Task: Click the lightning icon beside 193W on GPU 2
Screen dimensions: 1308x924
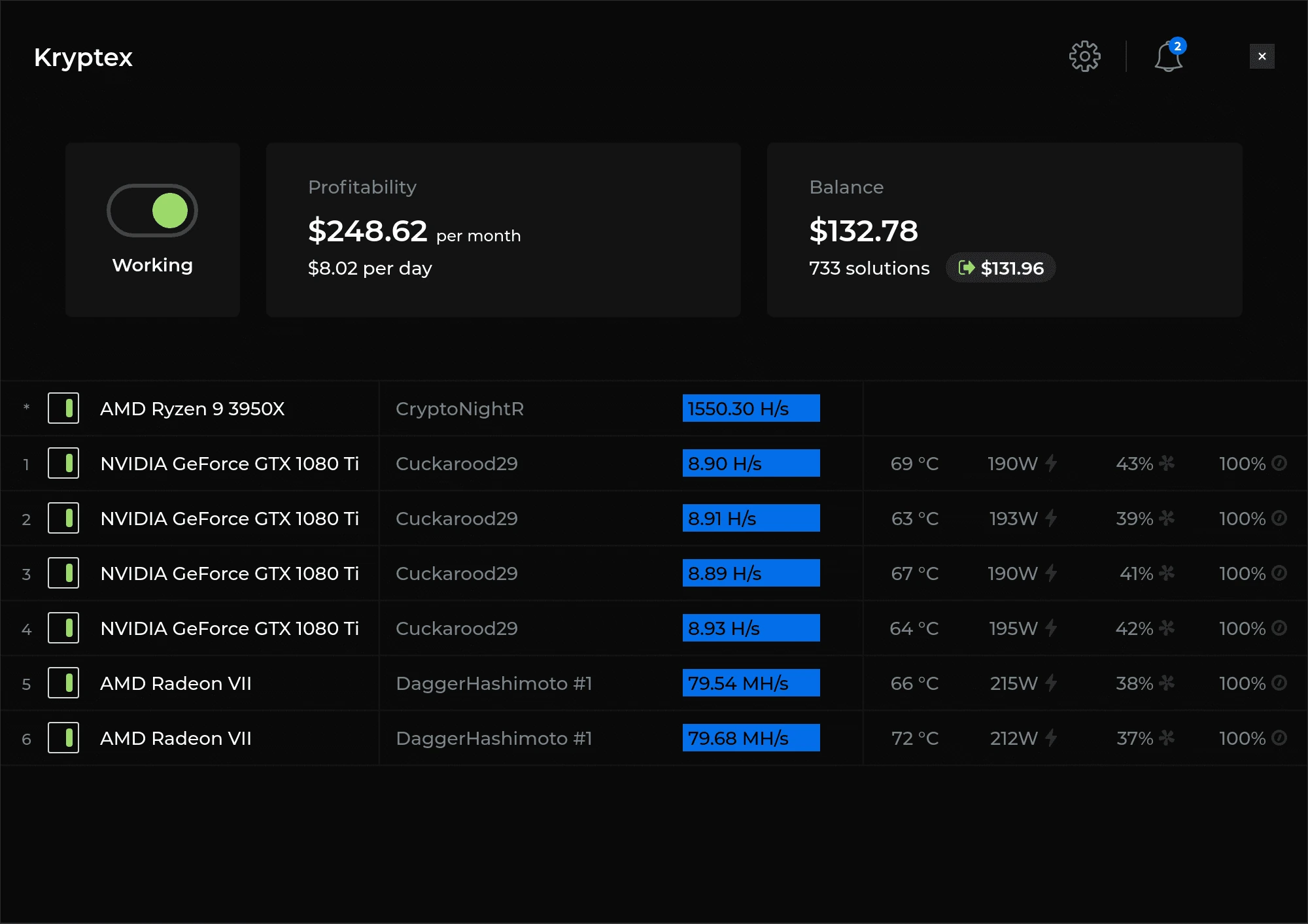Action: click(x=1051, y=518)
